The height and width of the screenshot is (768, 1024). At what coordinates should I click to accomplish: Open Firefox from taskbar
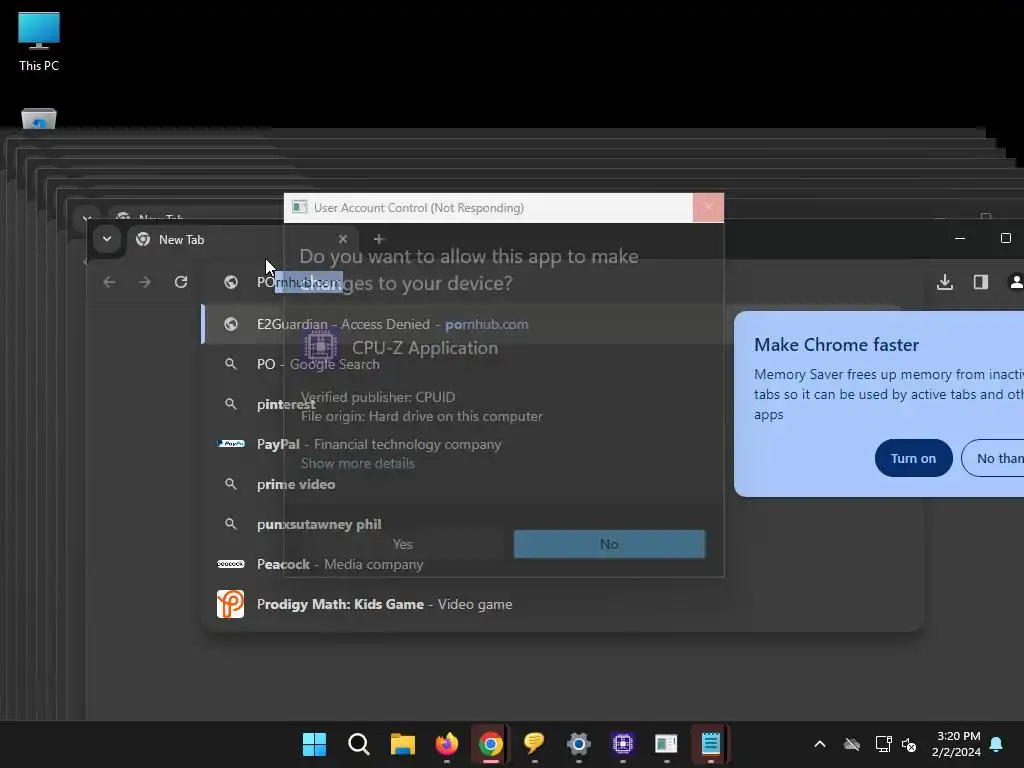click(x=447, y=744)
